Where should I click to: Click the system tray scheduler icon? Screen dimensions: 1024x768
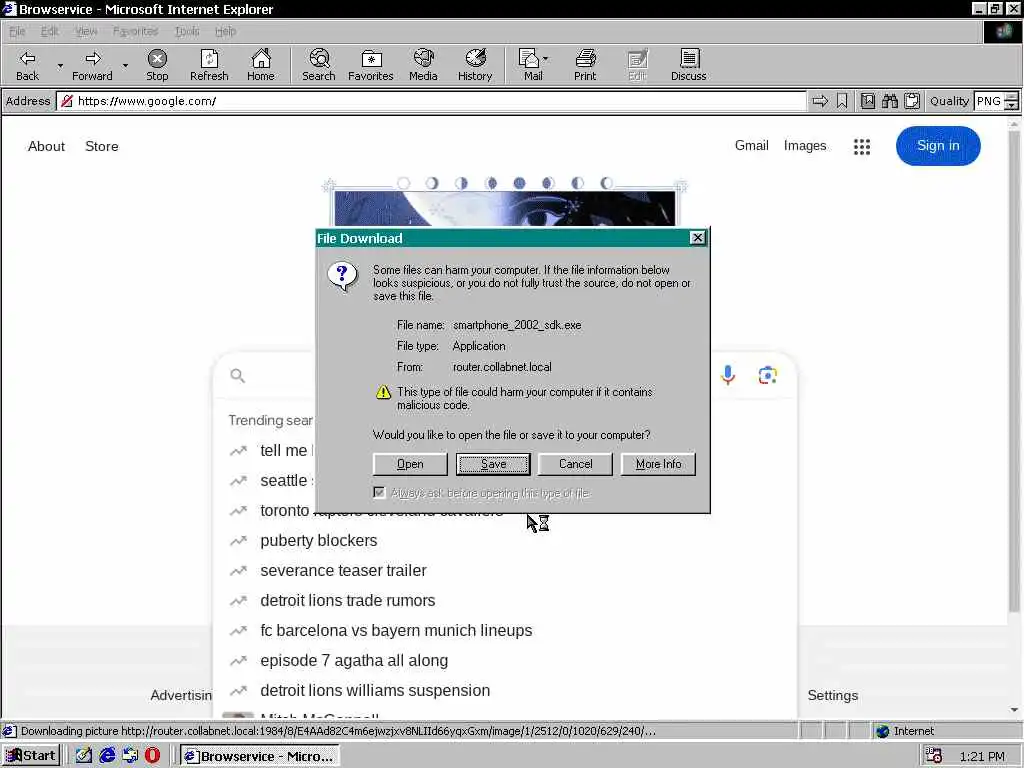coord(934,756)
